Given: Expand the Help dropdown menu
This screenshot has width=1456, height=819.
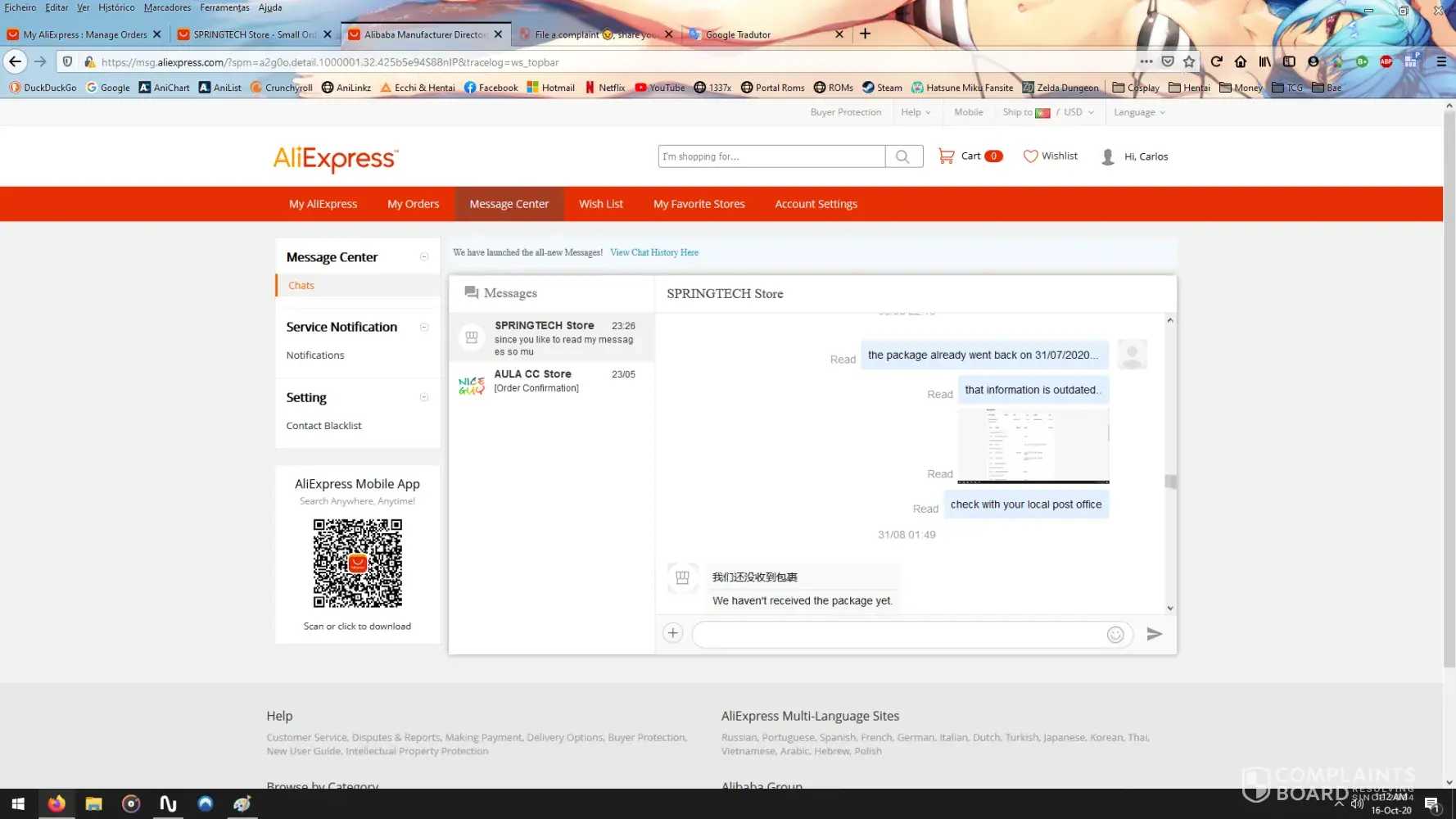Looking at the screenshot, I should 915,112.
